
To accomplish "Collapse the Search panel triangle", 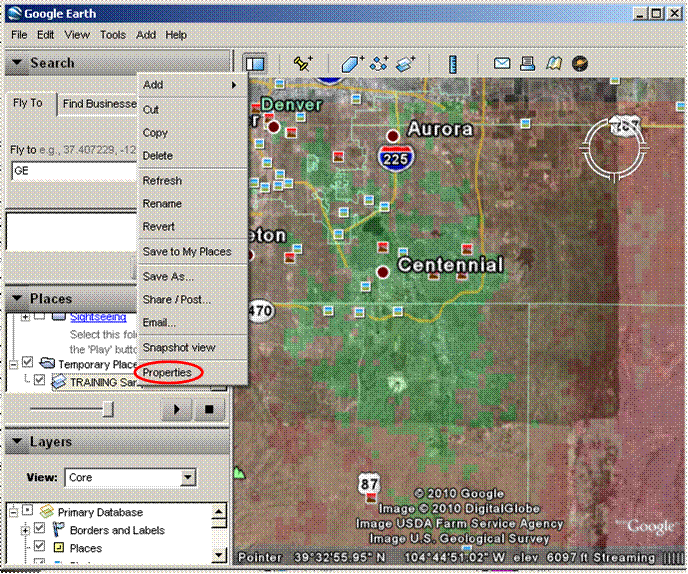I will click(x=17, y=62).
